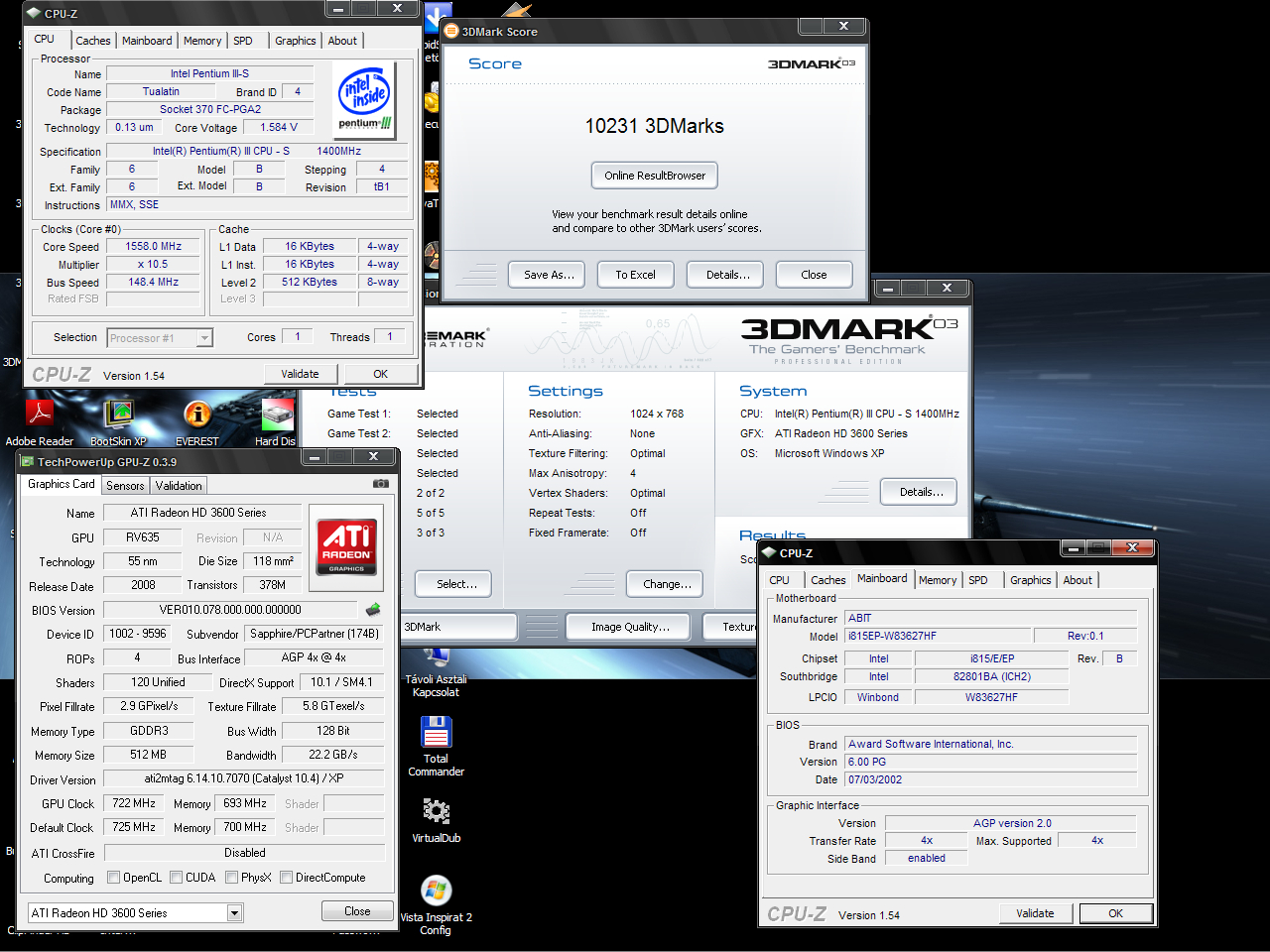Click the 3DMark button at bottom
The width and height of the screenshot is (1270, 952).
coord(458,627)
